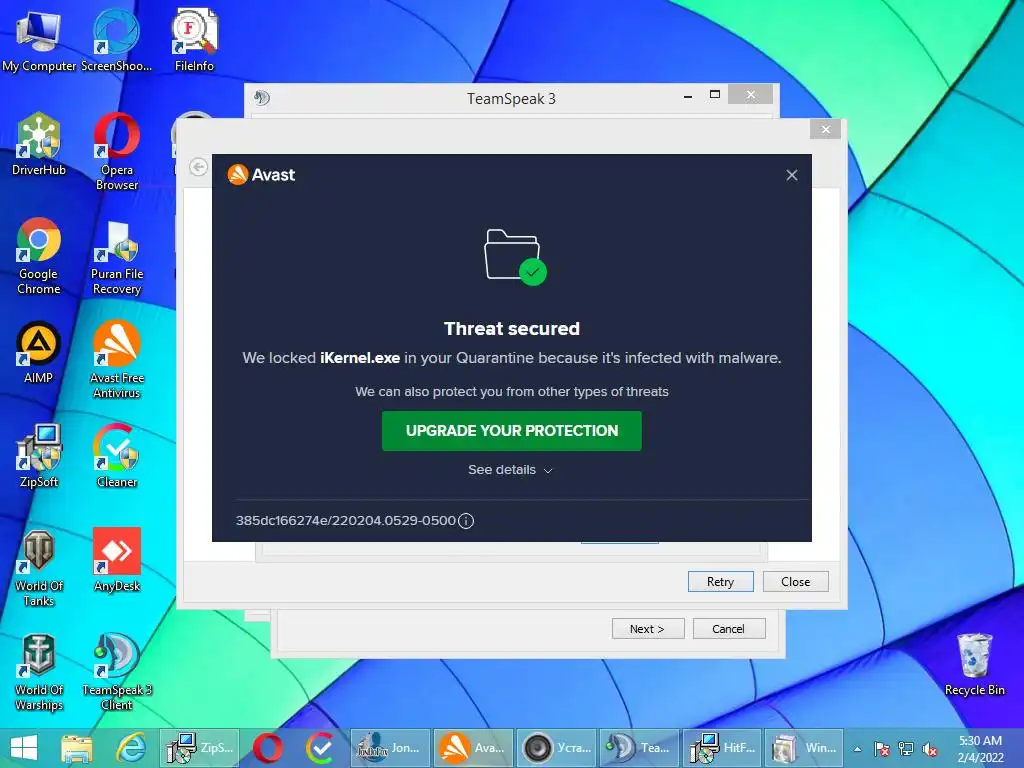Maximize the TeamSpeak 3 window

point(714,95)
